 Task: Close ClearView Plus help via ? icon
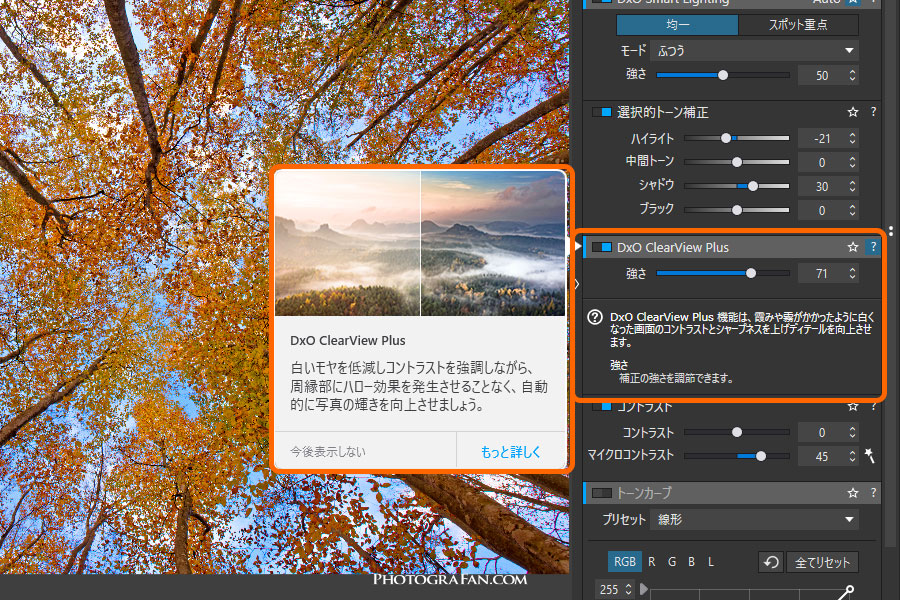pos(873,247)
